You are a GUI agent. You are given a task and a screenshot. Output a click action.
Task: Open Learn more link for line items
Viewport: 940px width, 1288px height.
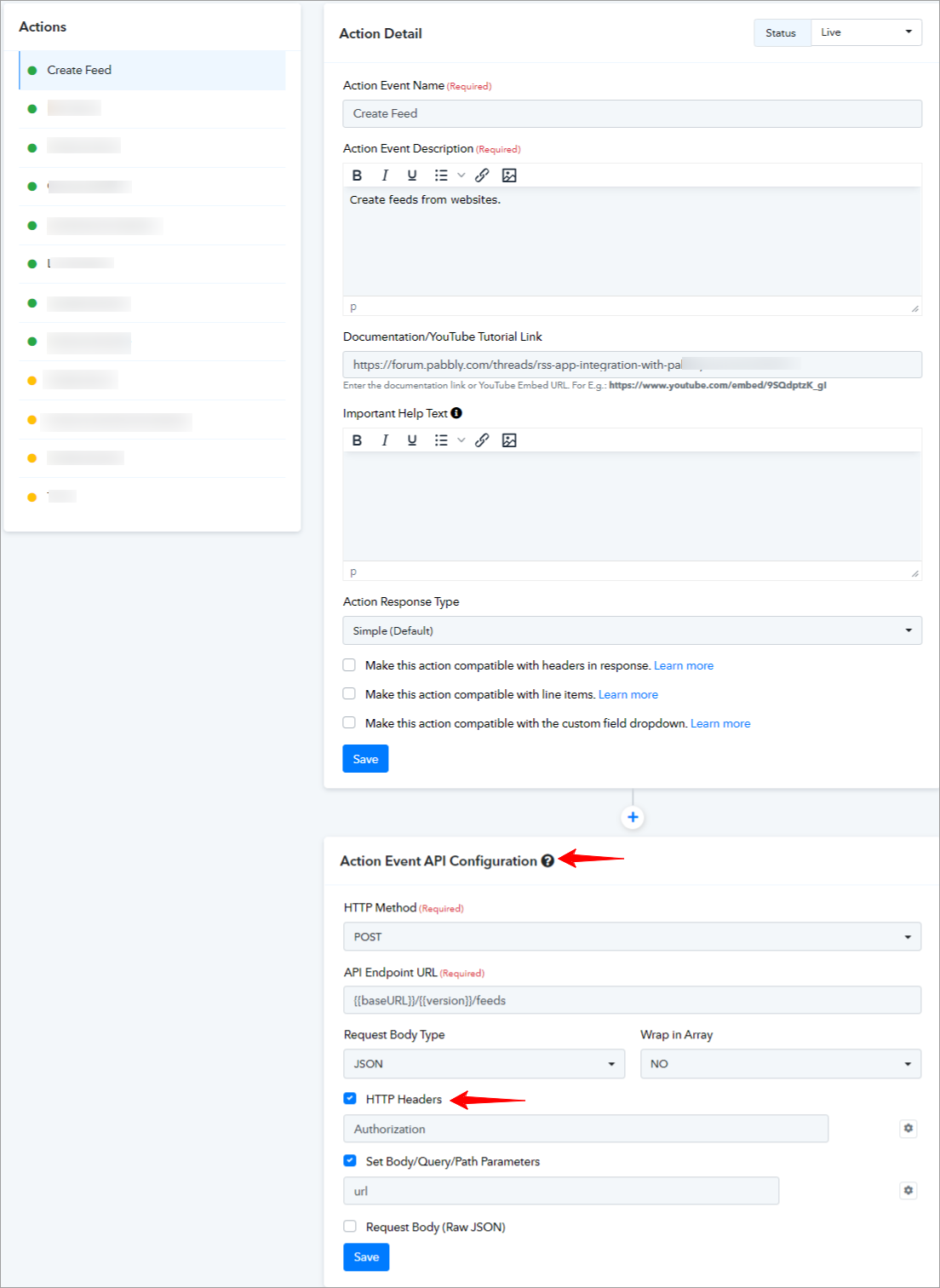628,695
